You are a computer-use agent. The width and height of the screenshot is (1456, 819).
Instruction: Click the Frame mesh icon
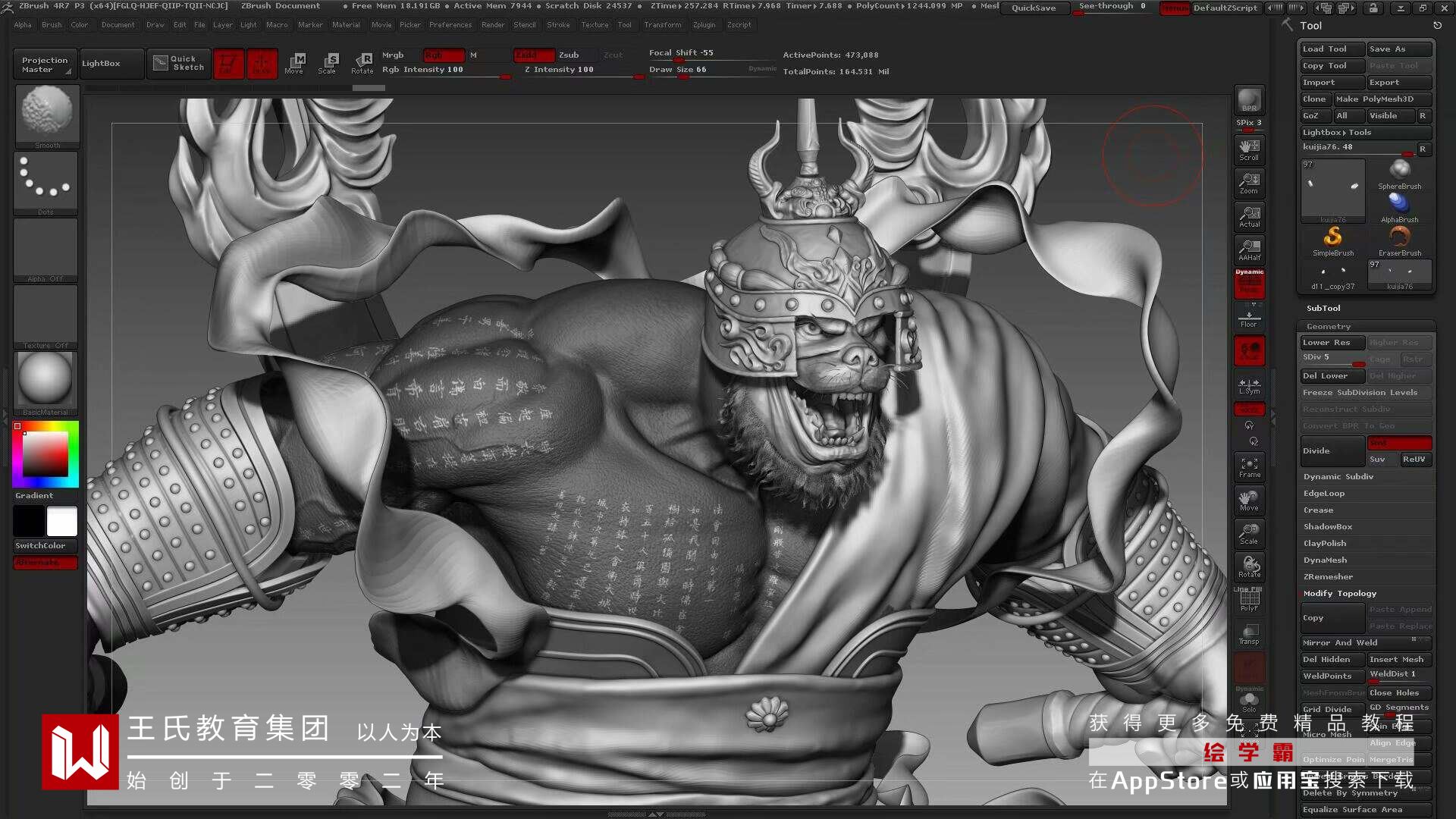point(1249,466)
